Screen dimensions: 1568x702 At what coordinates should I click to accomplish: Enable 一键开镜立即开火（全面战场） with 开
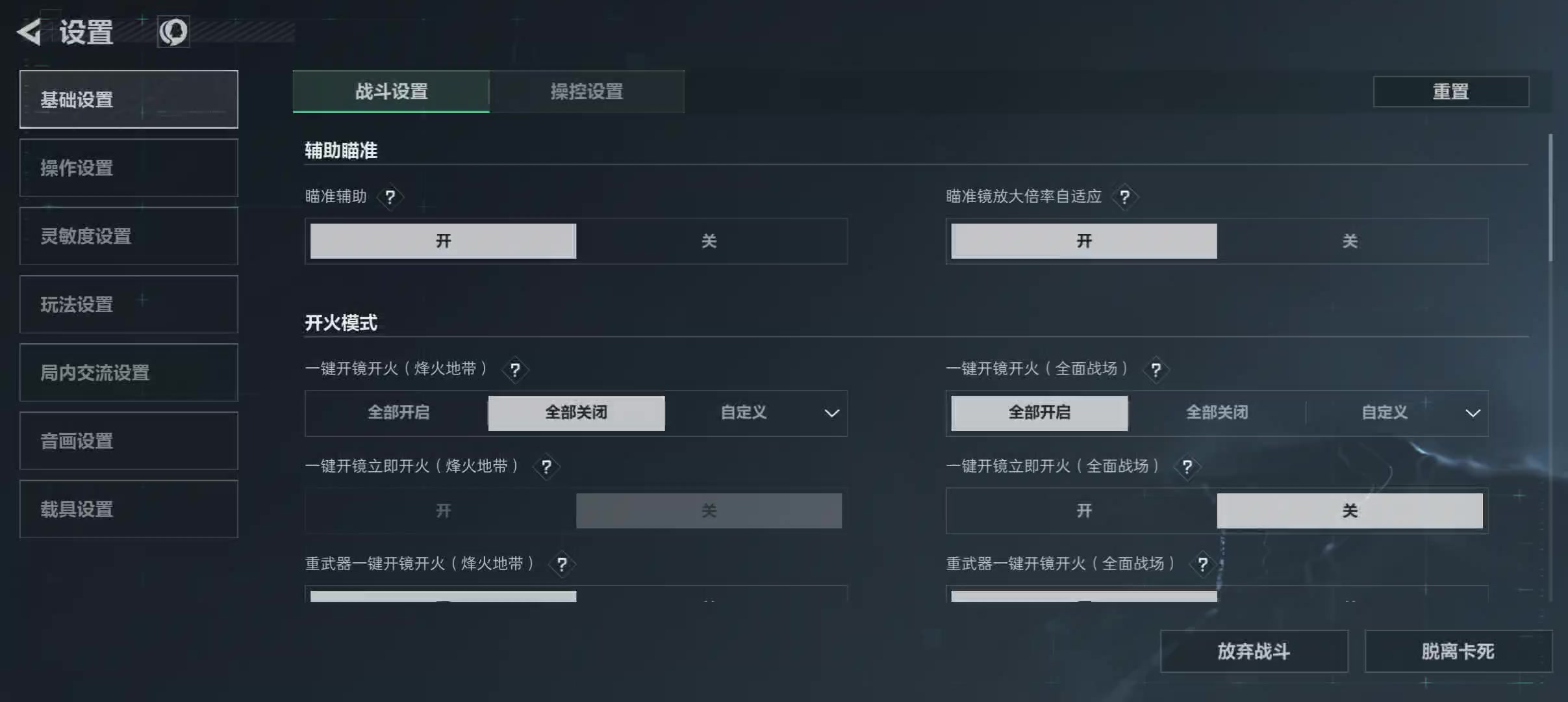tap(1083, 511)
